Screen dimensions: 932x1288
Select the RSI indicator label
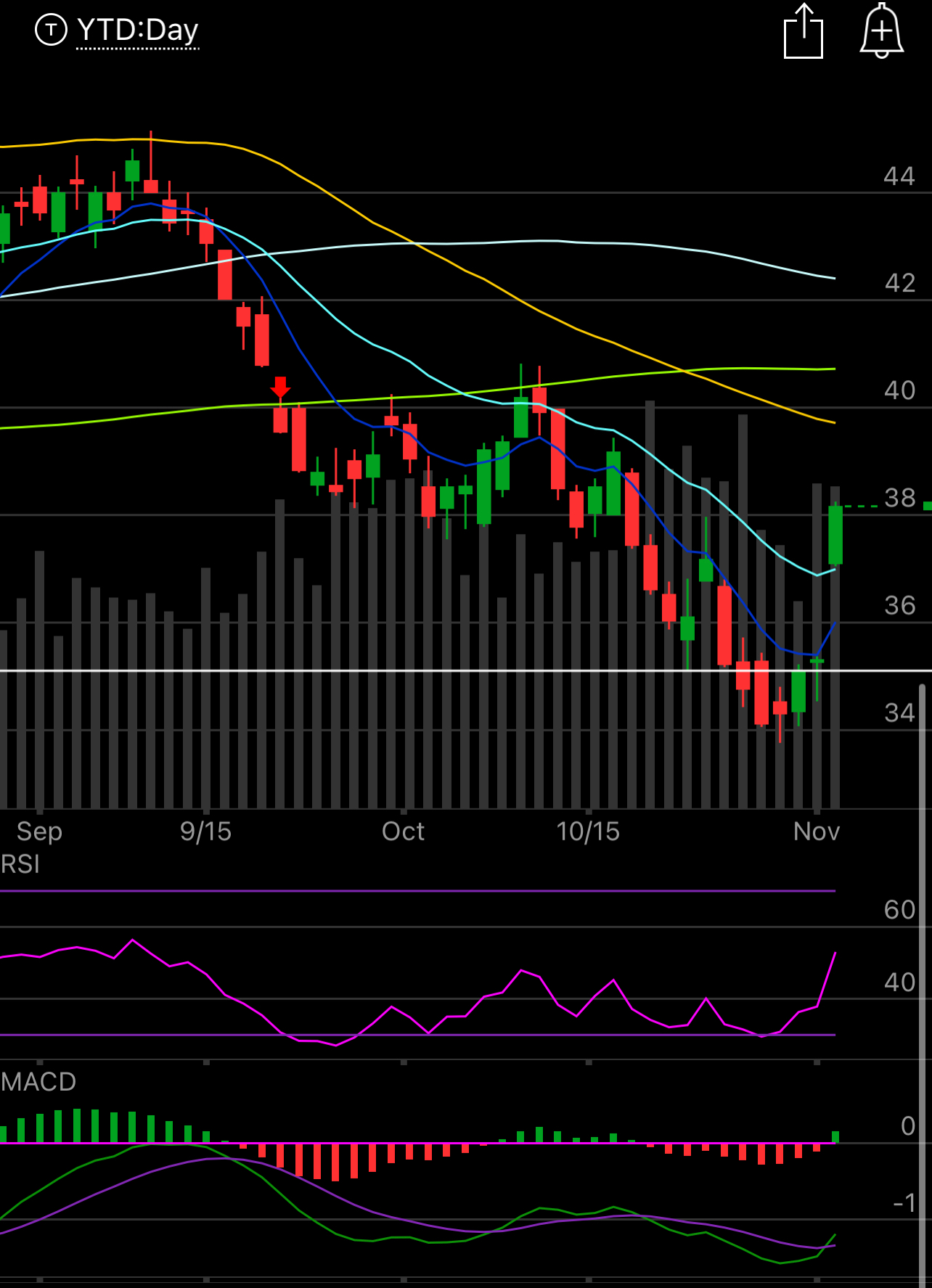pyautogui.click(x=20, y=864)
